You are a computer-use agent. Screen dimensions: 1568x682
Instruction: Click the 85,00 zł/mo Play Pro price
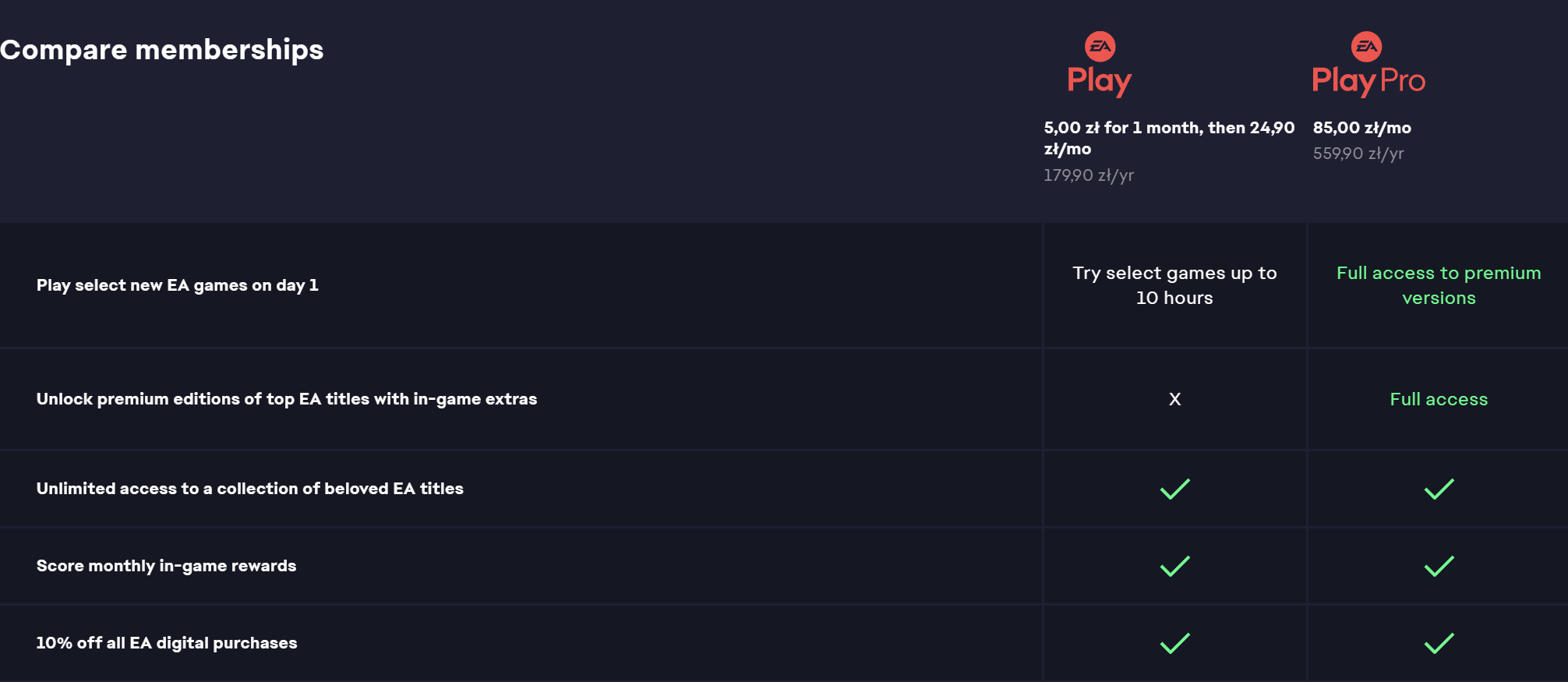(1361, 128)
